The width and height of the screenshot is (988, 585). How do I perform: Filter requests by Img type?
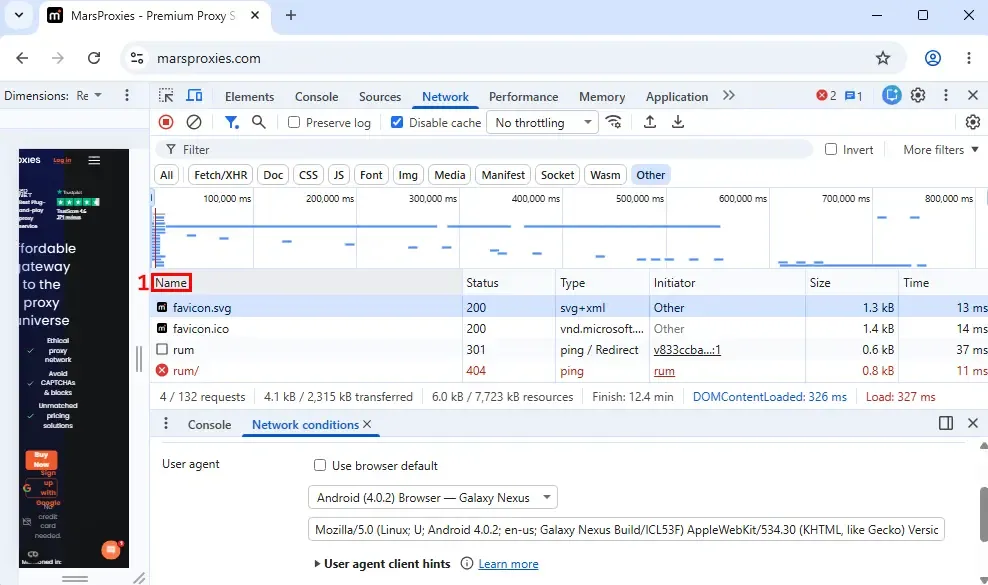408,175
